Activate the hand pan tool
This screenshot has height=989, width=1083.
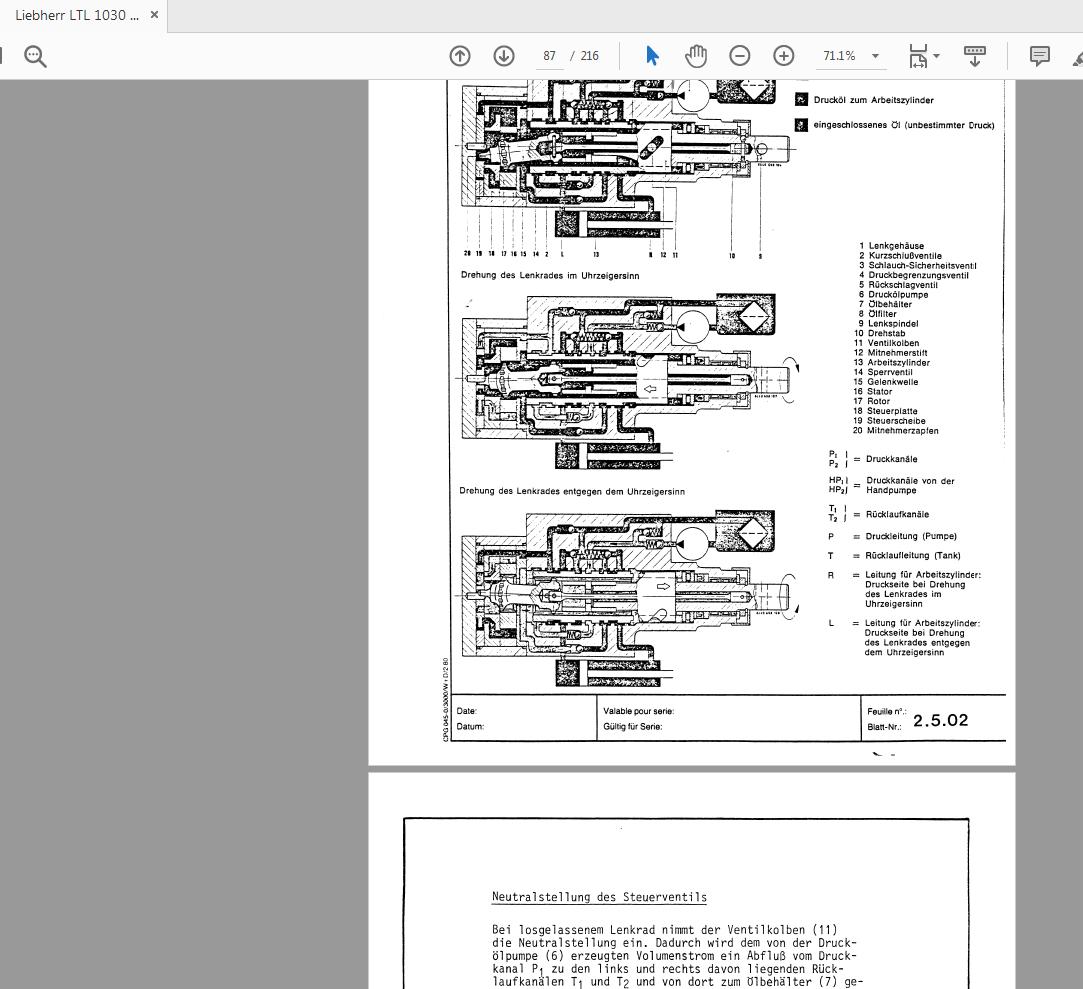click(696, 56)
